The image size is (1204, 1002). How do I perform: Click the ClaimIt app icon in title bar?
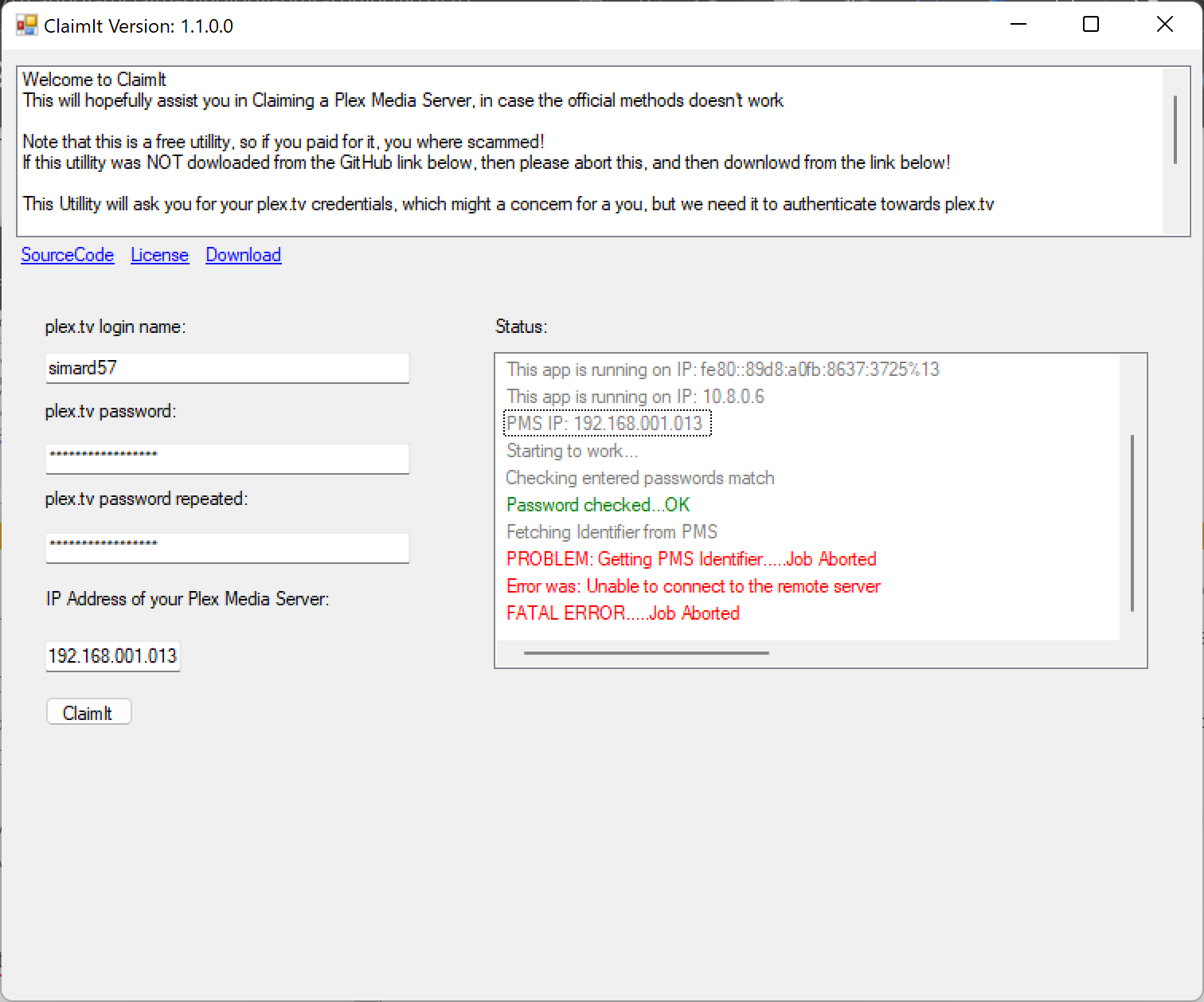26,25
